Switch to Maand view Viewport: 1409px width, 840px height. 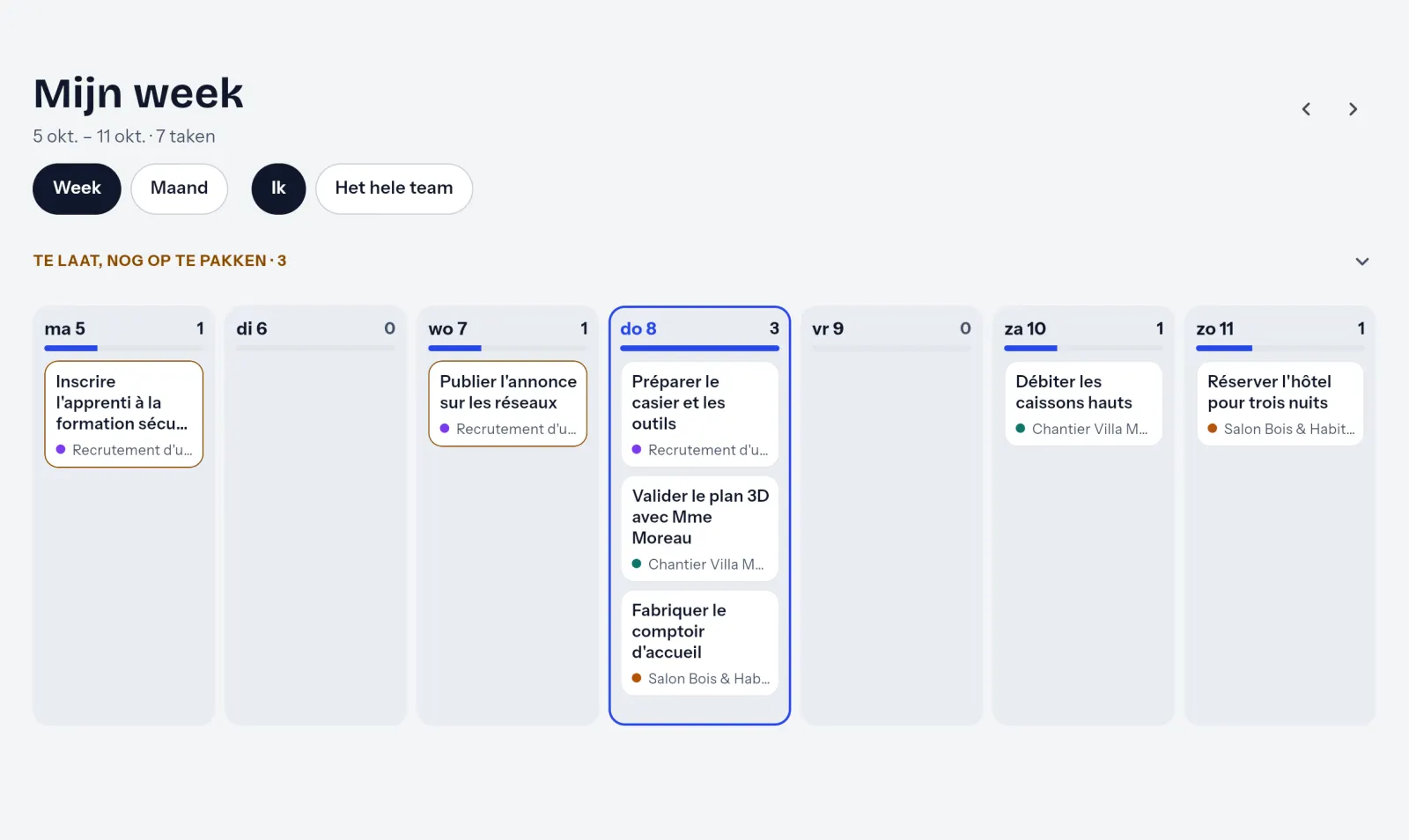(179, 188)
